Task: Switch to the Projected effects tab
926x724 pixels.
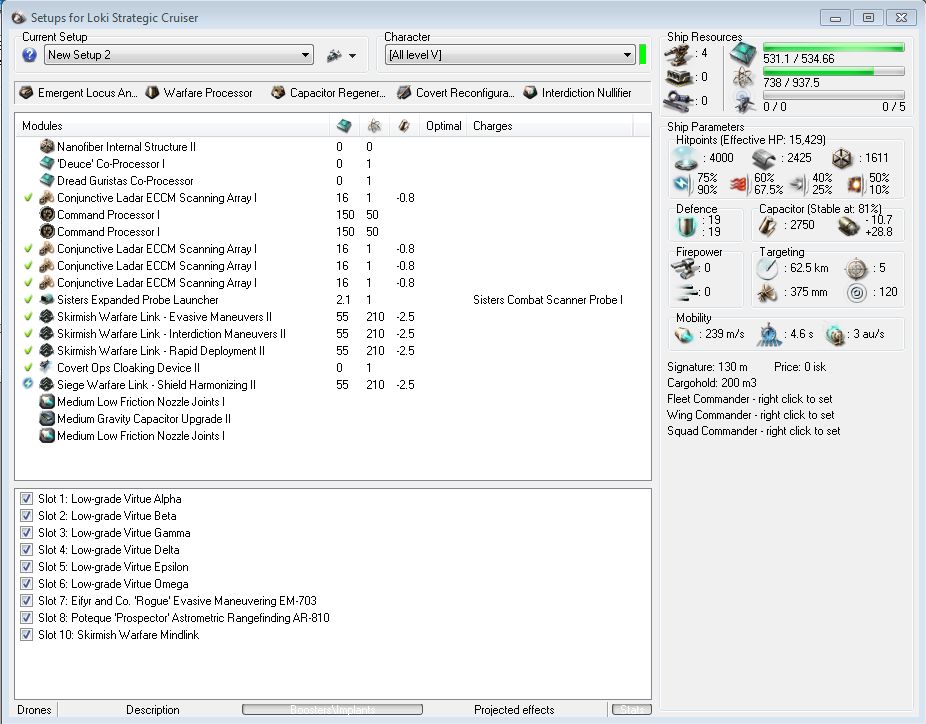Action: 514,710
